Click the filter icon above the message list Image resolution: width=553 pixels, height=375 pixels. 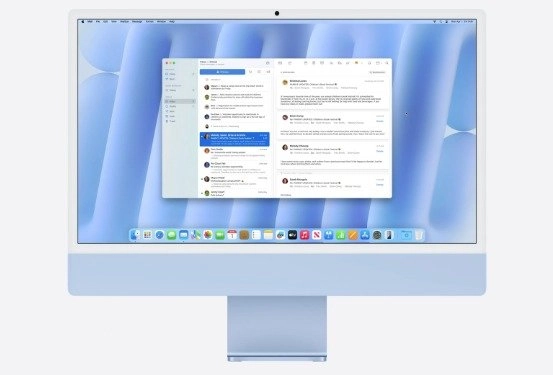point(268,63)
